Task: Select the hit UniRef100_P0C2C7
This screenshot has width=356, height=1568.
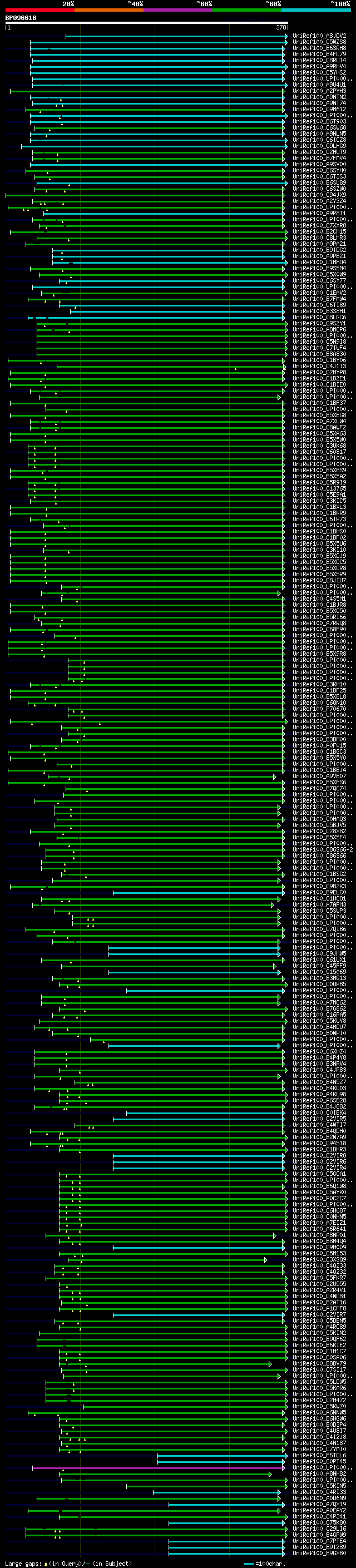Action: pyautogui.click(x=319, y=1198)
